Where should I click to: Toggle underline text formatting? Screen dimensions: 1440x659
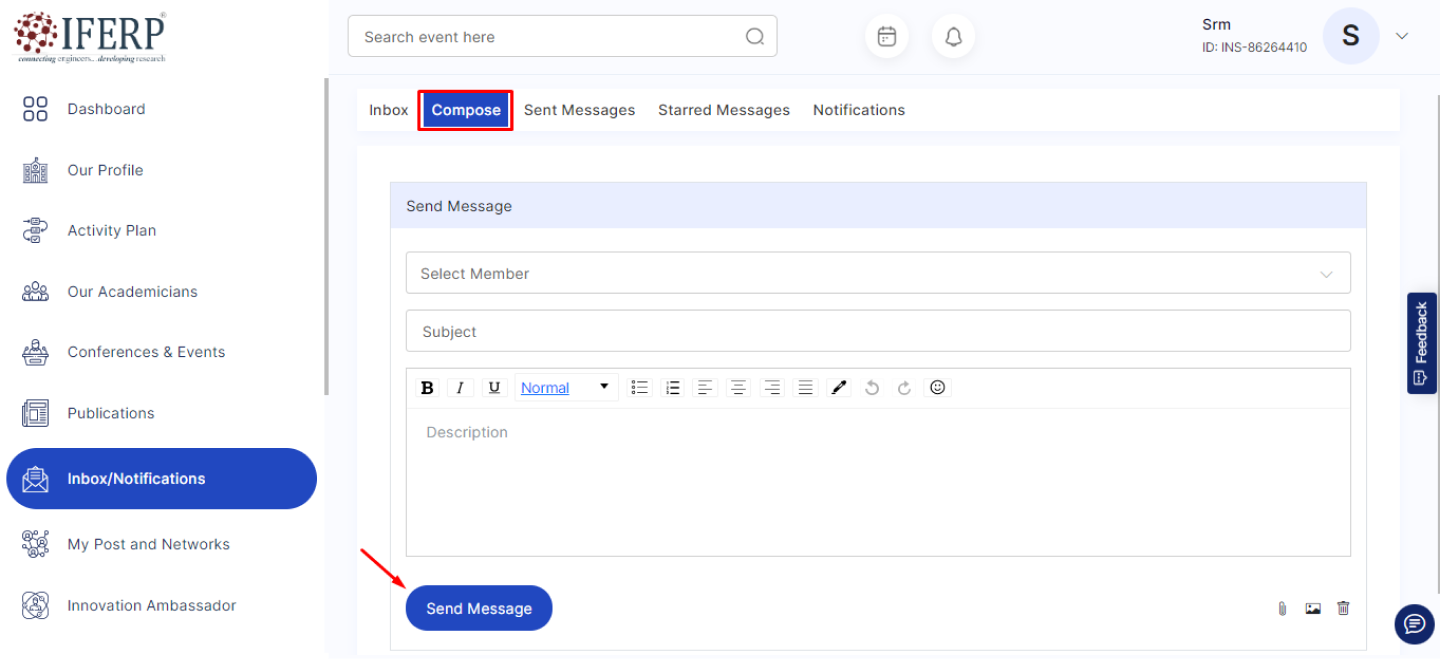494,388
